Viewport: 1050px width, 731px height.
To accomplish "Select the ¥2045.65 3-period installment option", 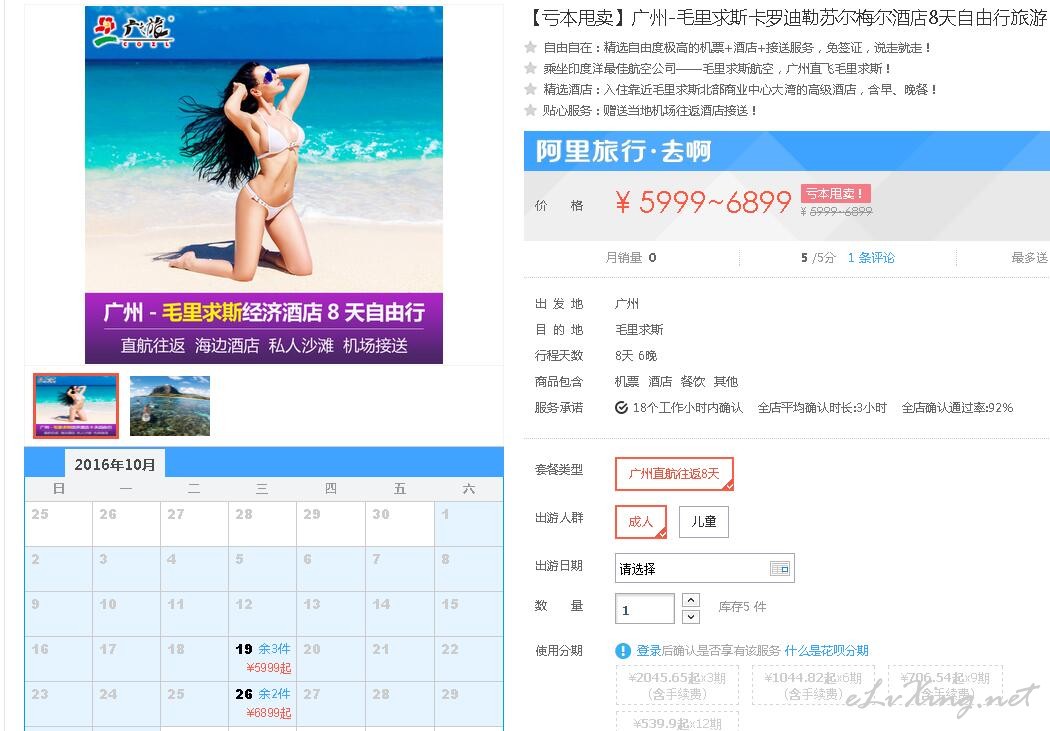I will tap(677, 685).
